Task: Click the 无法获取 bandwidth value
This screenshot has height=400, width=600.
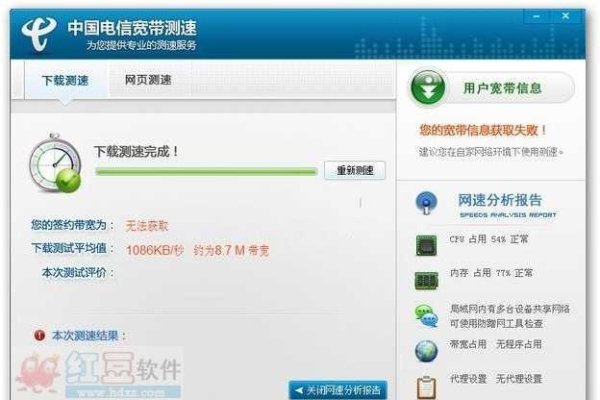Action: [147, 226]
